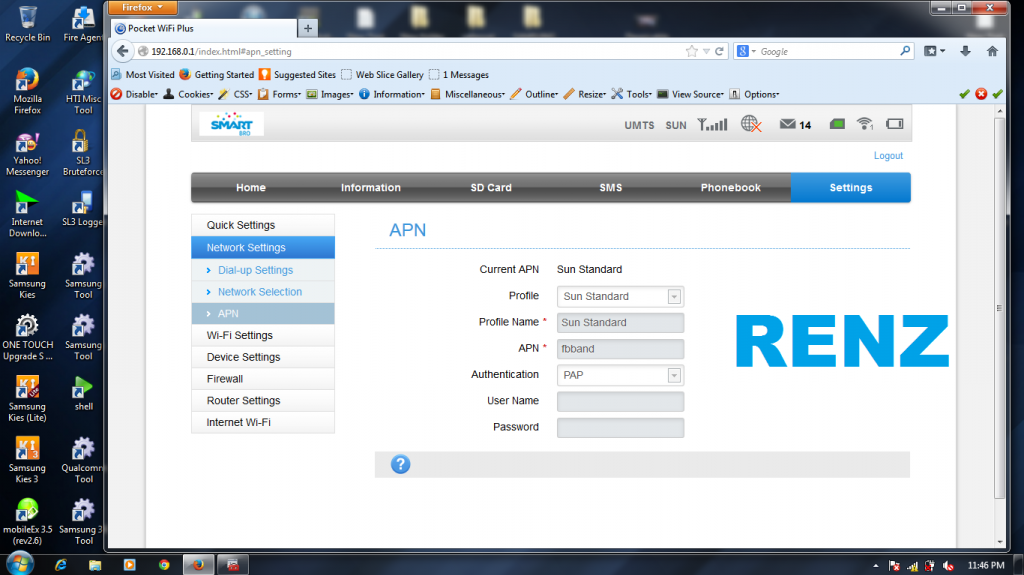Click the APN input field containing fbband

620,349
